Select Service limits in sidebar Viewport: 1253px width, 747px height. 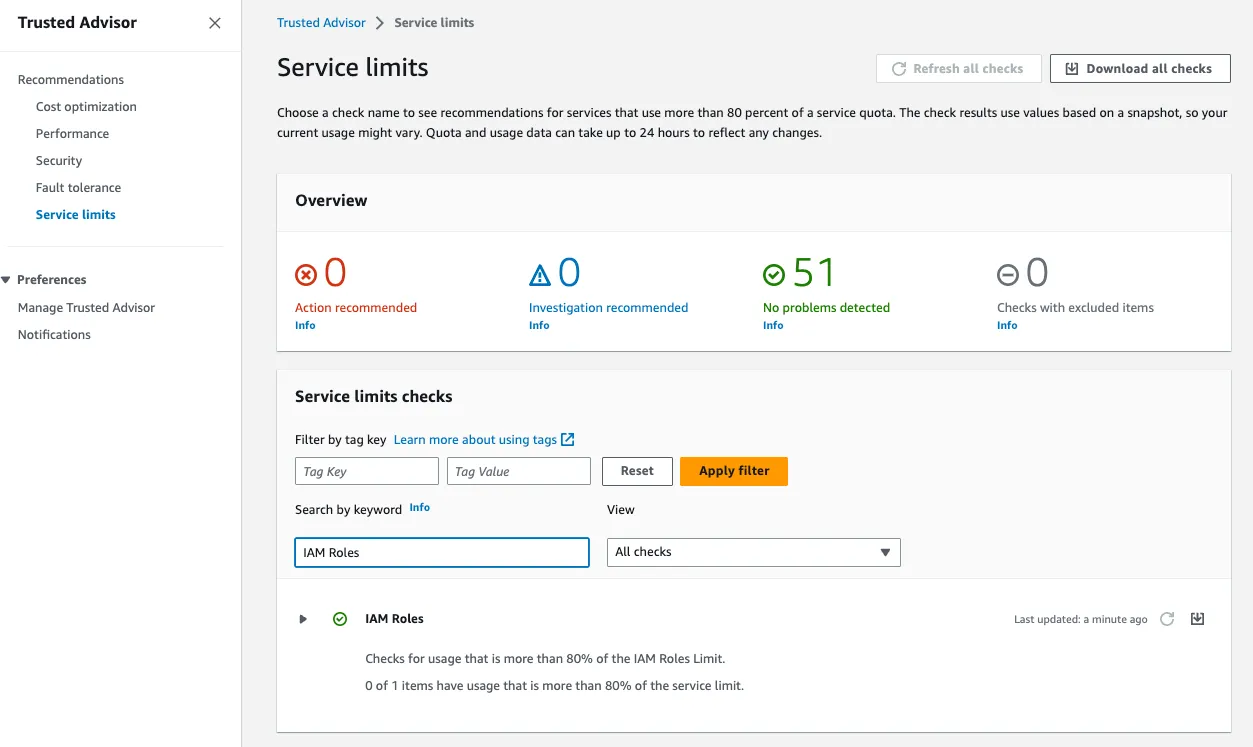point(76,215)
